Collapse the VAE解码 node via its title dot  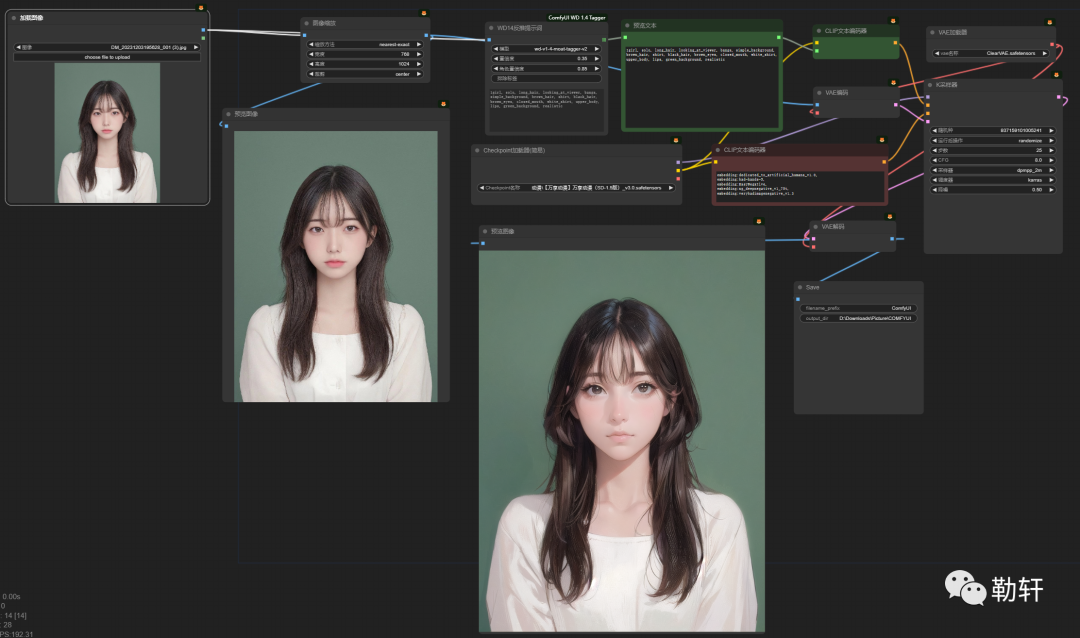point(816,227)
